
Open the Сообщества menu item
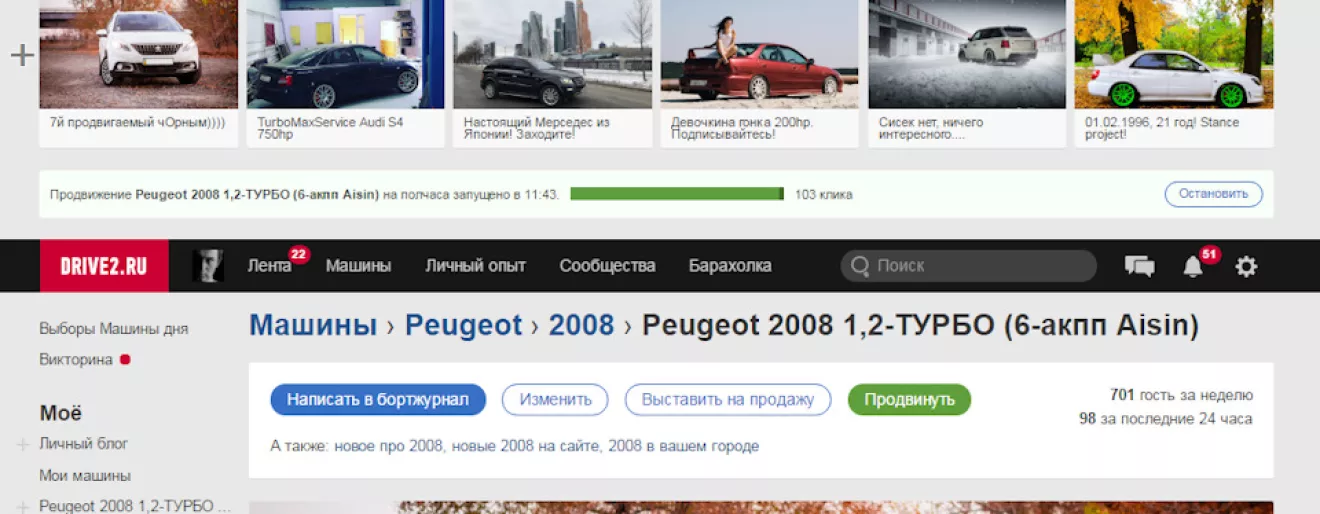[x=607, y=266]
